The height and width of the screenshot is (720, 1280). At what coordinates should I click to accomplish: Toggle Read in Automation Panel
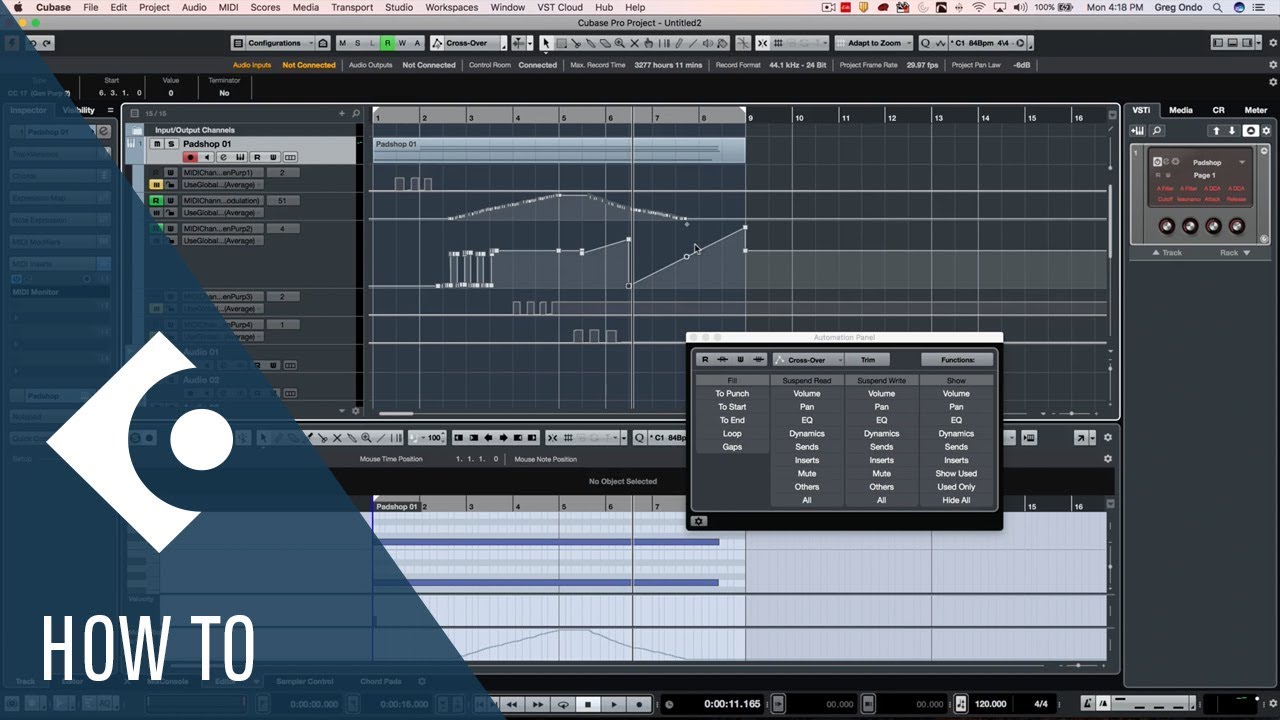pos(705,360)
